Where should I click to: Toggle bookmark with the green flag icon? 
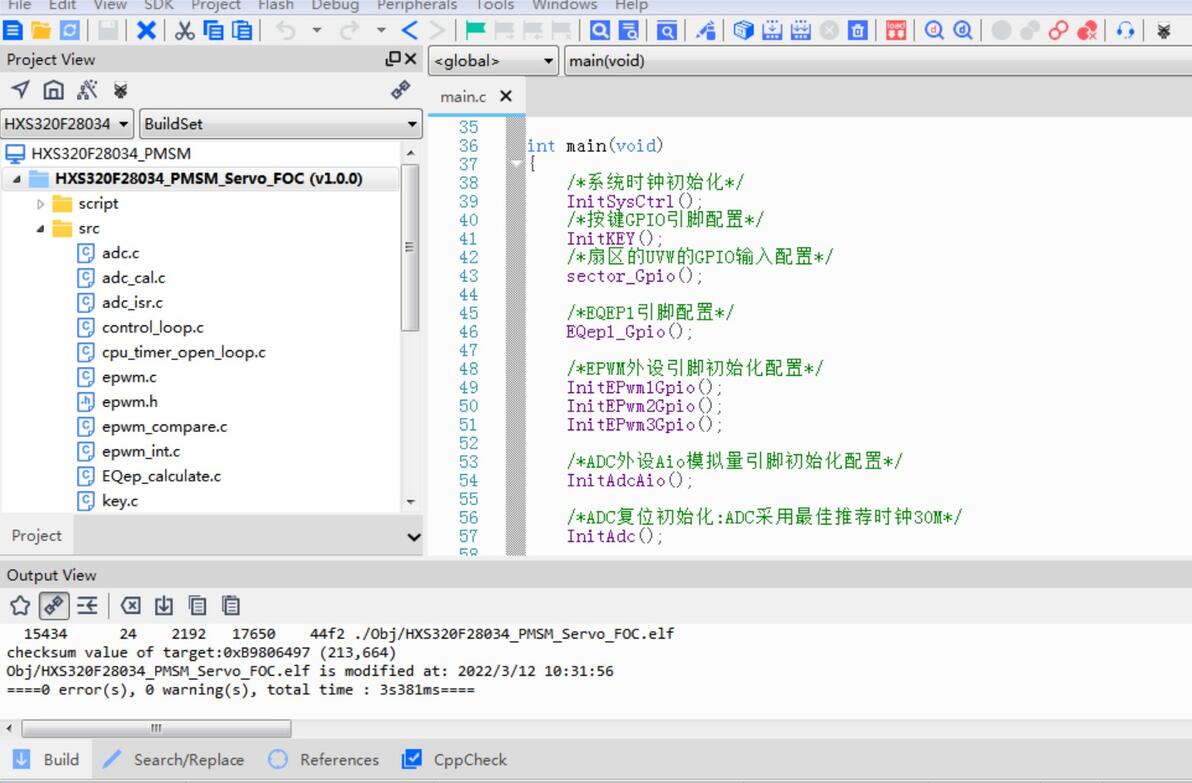point(475,30)
